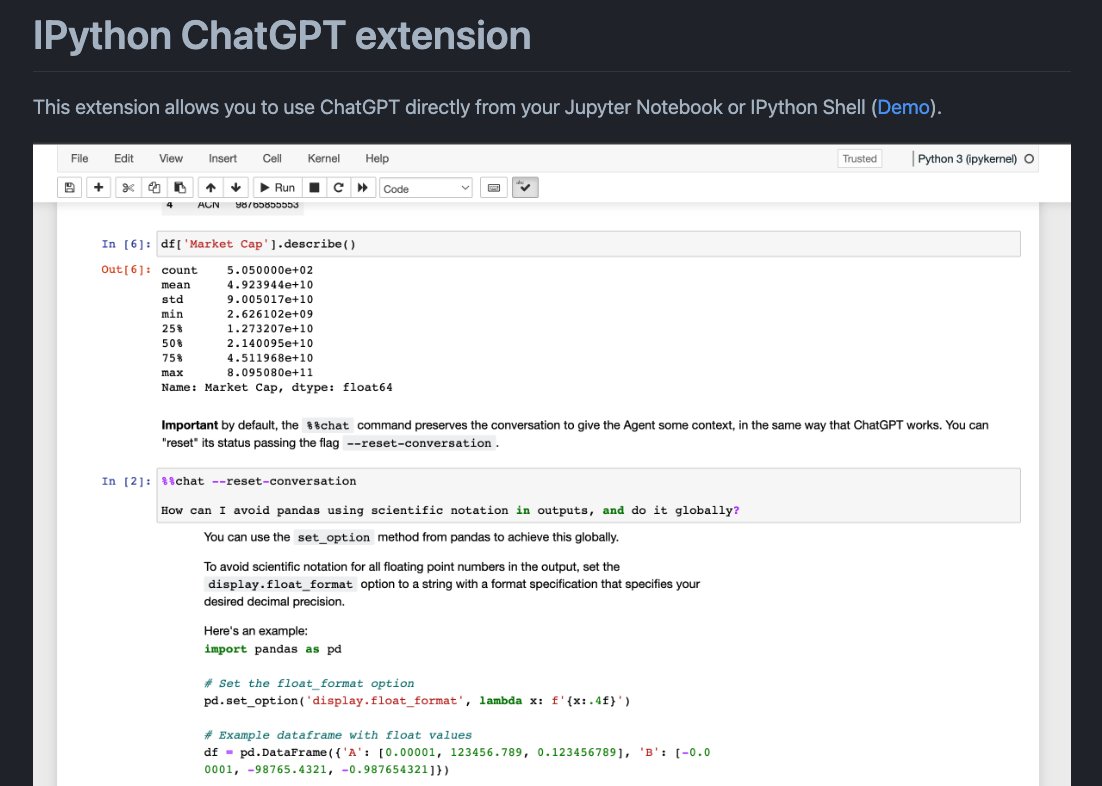The width and height of the screenshot is (1102, 786).
Task: Click the display.float_format inline code
Action: 280,584
